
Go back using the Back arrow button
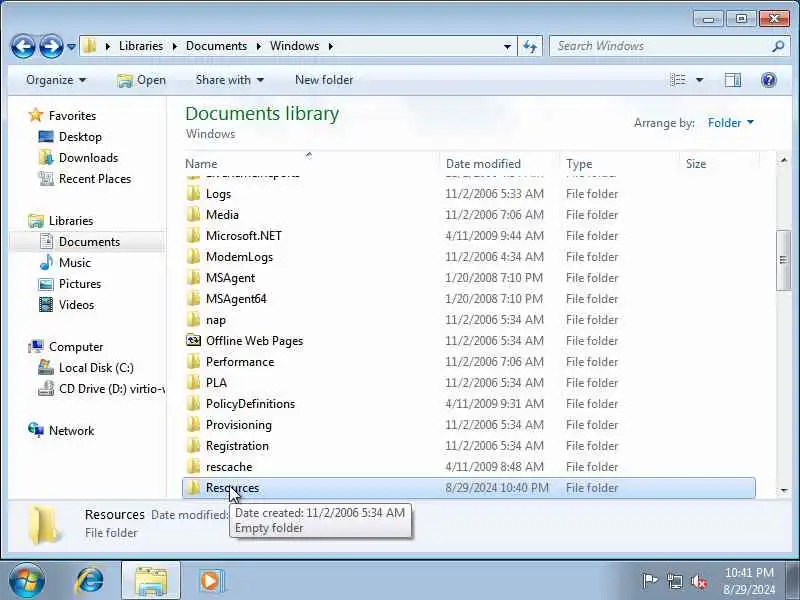[x=23, y=46]
